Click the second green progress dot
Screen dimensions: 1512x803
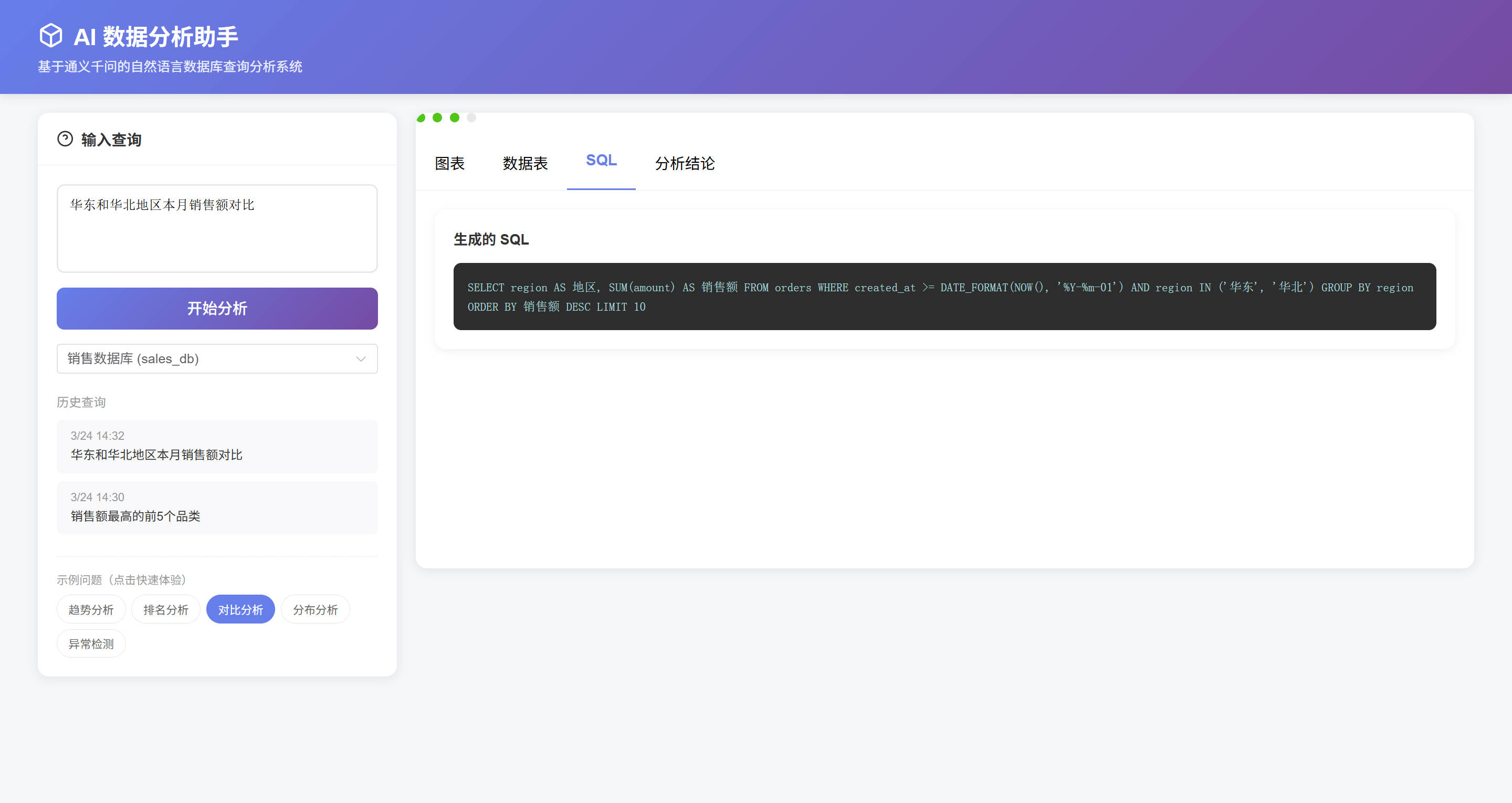point(437,118)
